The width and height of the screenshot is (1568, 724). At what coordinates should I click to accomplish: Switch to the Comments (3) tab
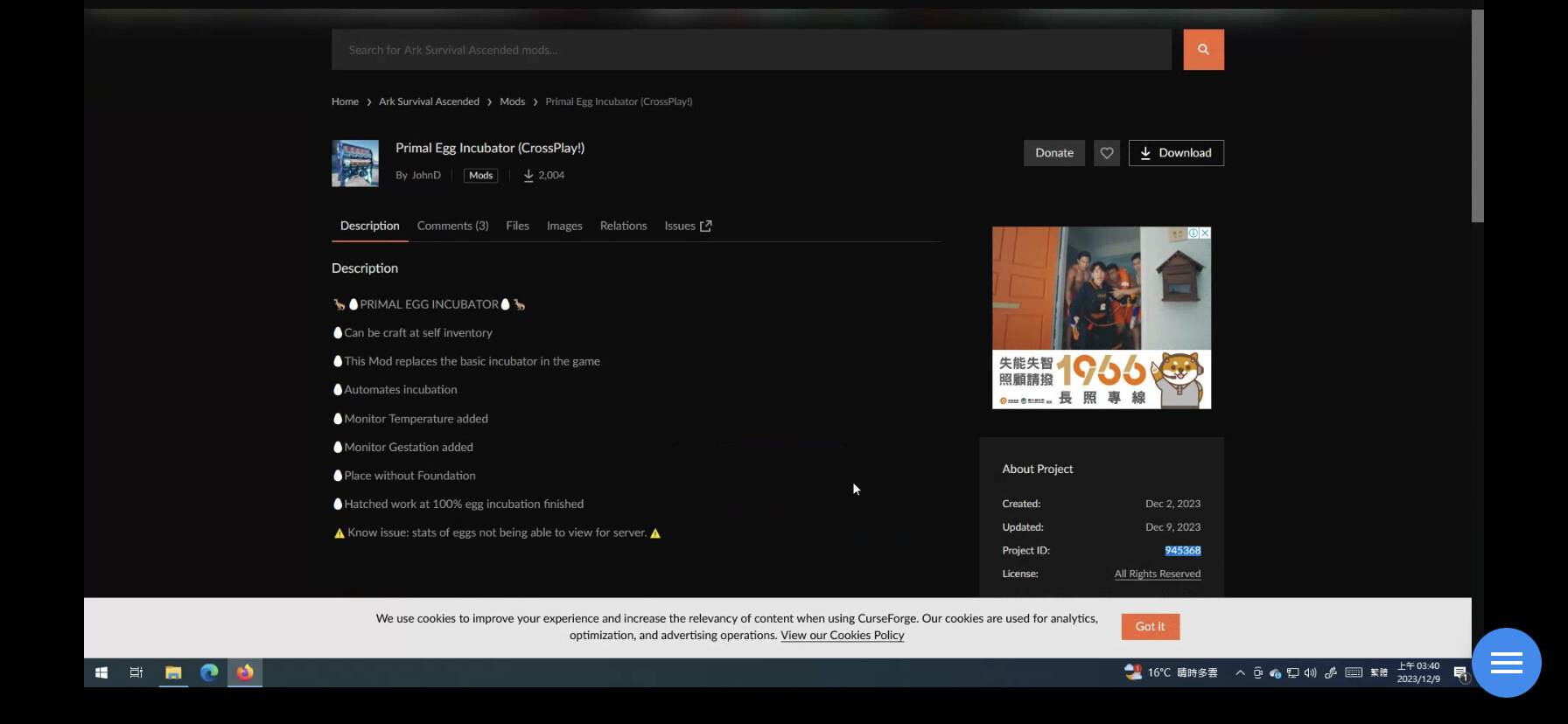(452, 226)
